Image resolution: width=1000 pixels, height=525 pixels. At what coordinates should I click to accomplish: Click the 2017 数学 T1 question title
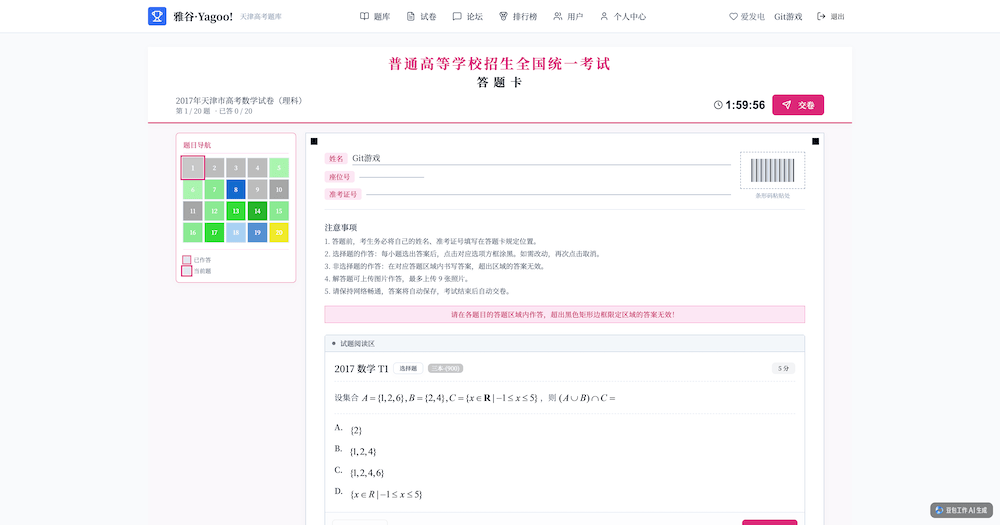pyautogui.click(x=361, y=369)
